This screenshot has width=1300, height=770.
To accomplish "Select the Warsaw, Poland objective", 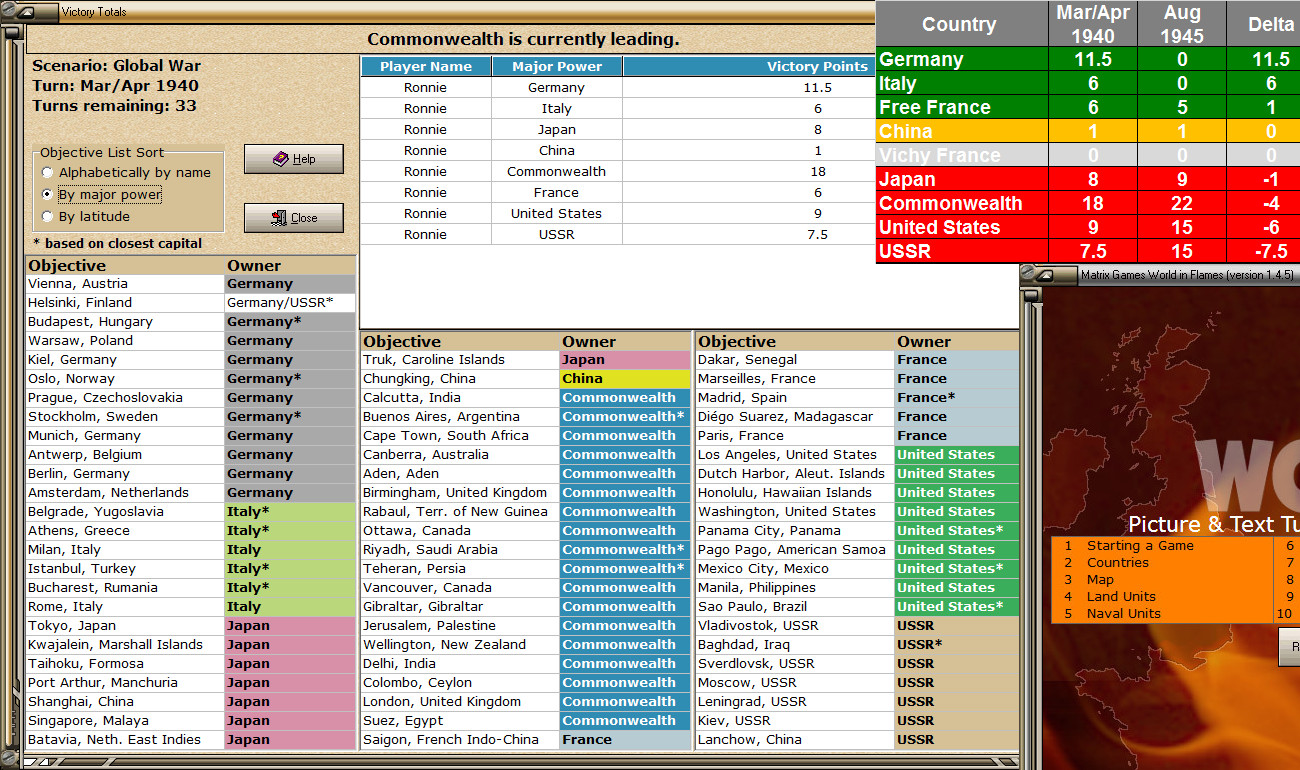I will coord(125,341).
